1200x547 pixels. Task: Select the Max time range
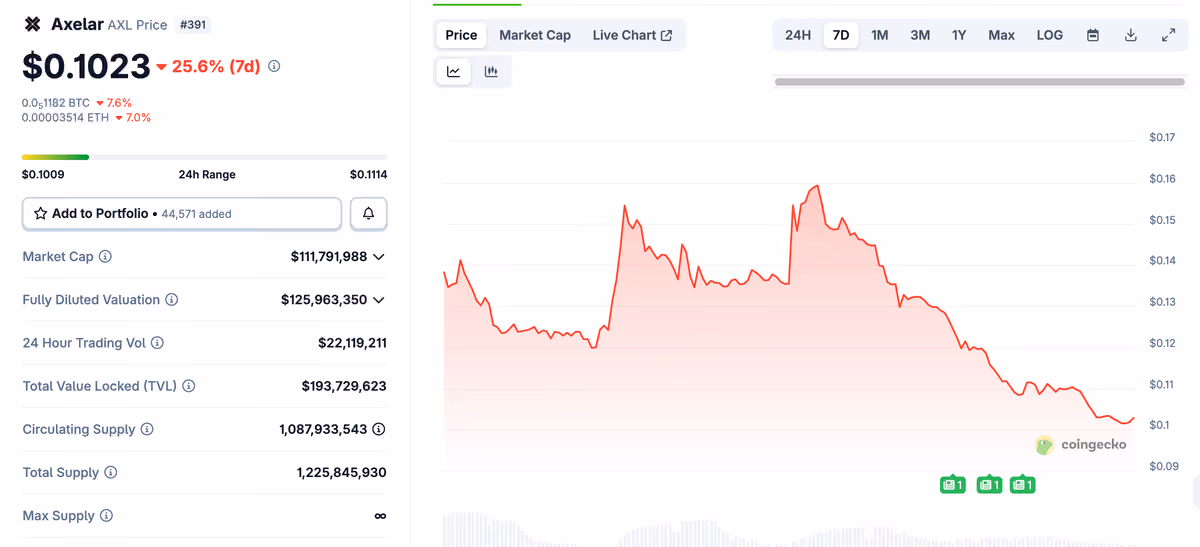1001,35
